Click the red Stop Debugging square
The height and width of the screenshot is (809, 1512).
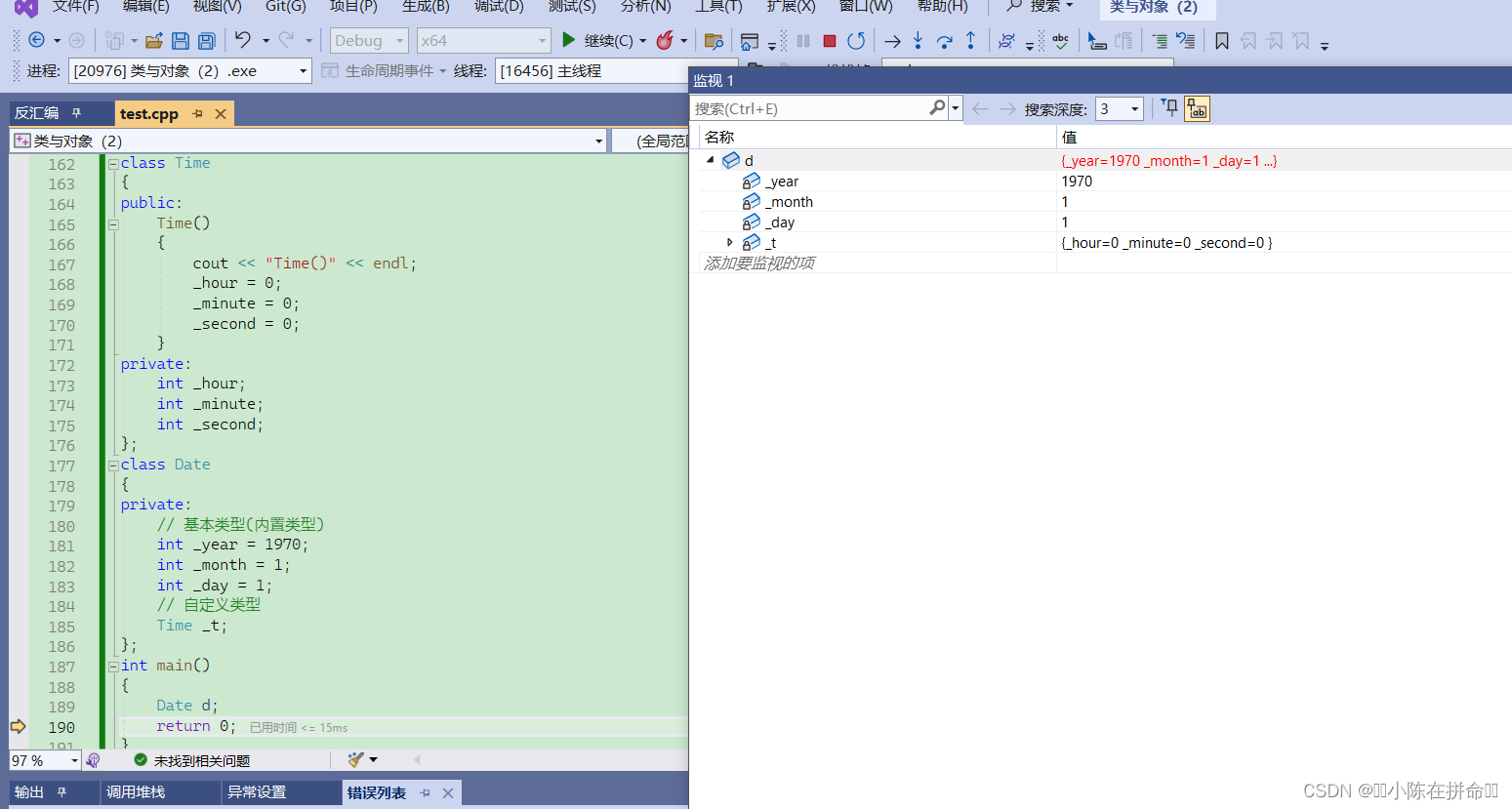click(x=830, y=41)
